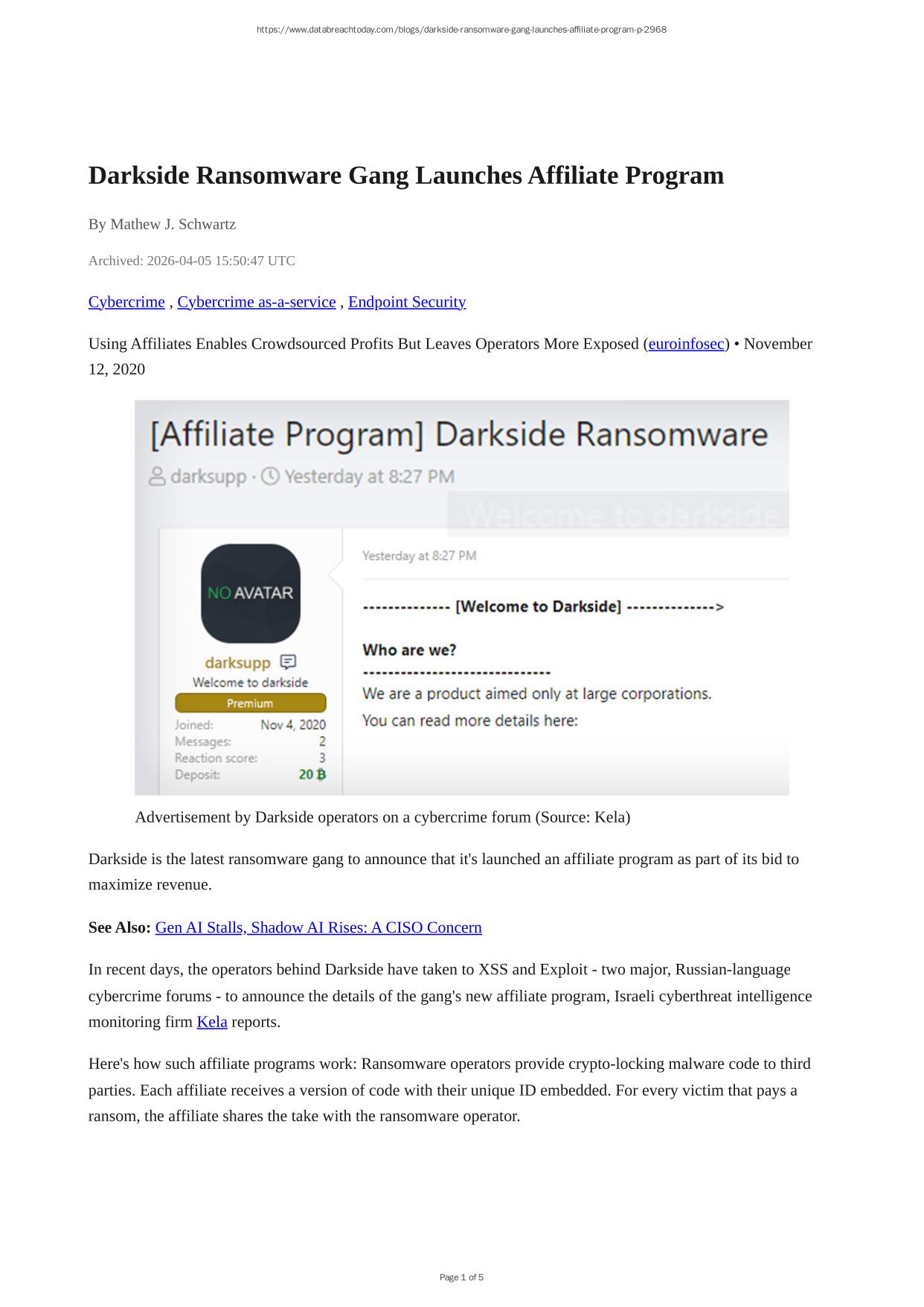Click the article headline about Darkside Ransomware Gang
This screenshot has height=1307, width=924.
tap(405, 176)
